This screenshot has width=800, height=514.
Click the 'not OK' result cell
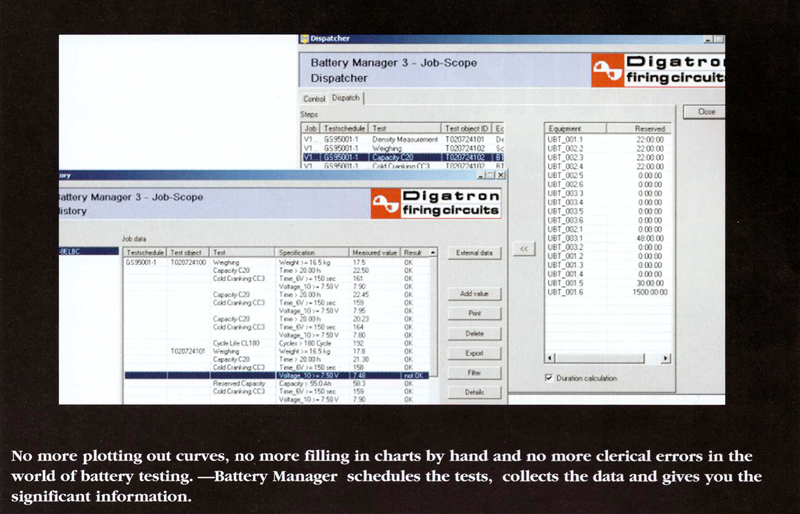point(413,376)
